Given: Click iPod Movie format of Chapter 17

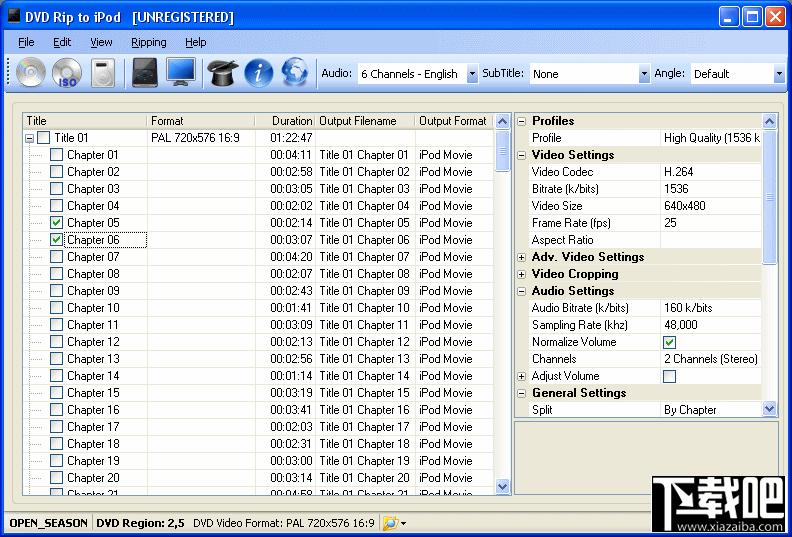Looking at the screenshot, I should click(x=446, y=427).
